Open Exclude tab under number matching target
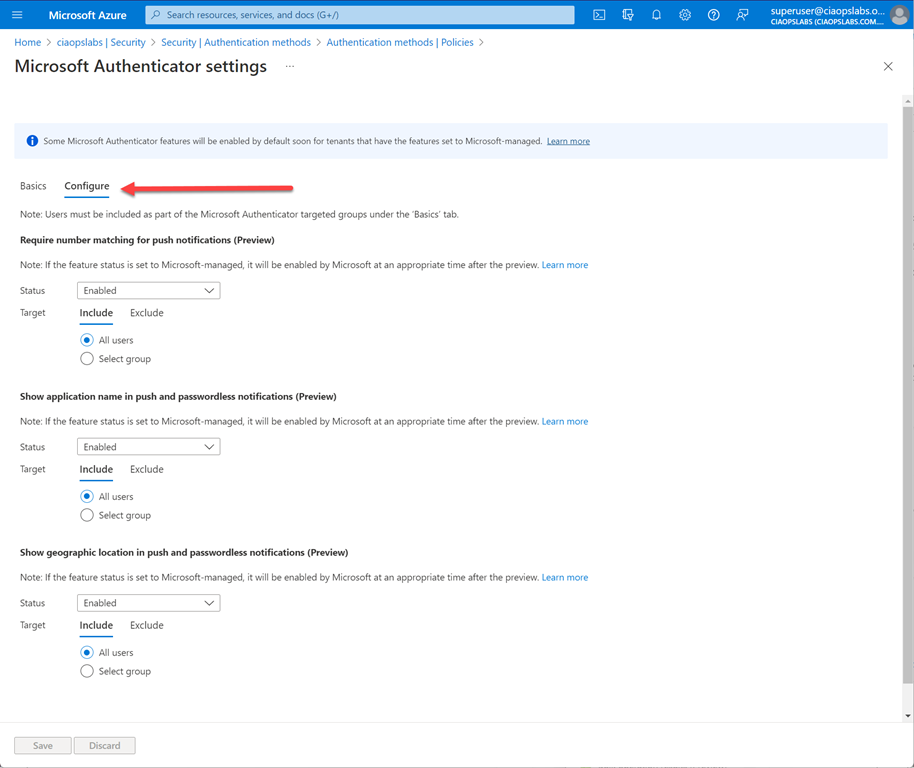 (146, 313)
